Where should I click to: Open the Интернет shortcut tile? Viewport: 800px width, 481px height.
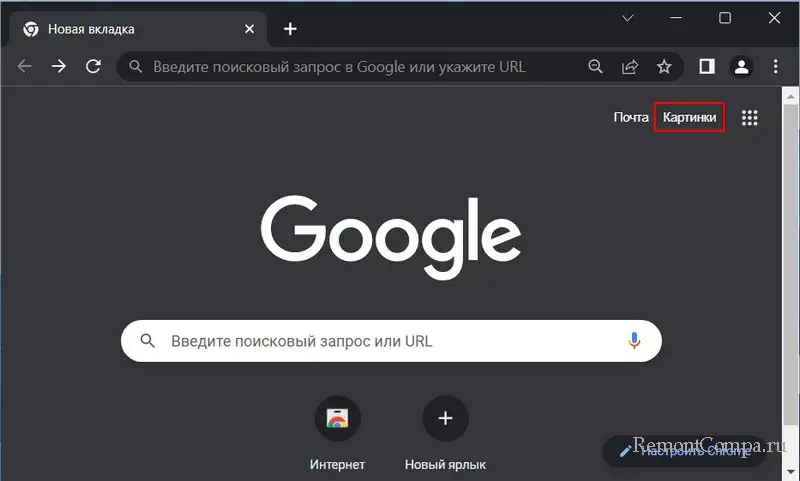pyautogui.click(x=337, y=419)
